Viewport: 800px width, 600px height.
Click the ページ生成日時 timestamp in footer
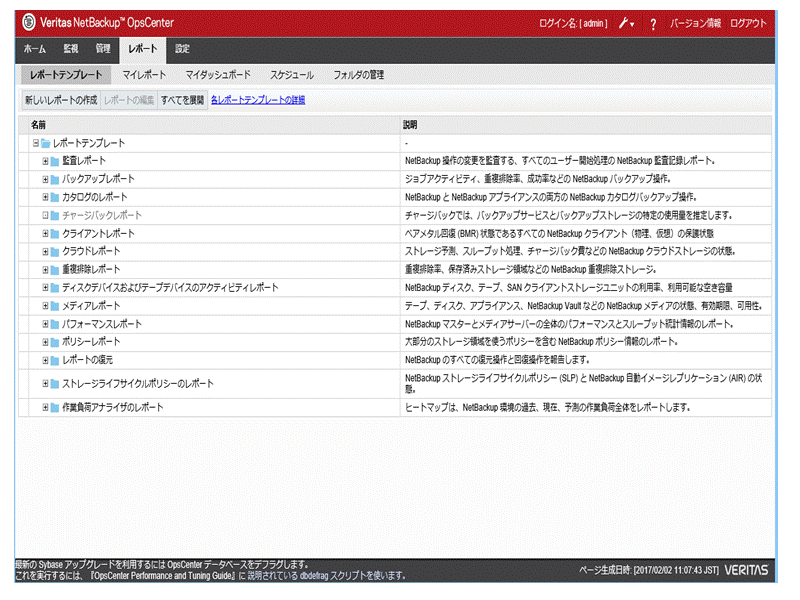pos(648,570)
